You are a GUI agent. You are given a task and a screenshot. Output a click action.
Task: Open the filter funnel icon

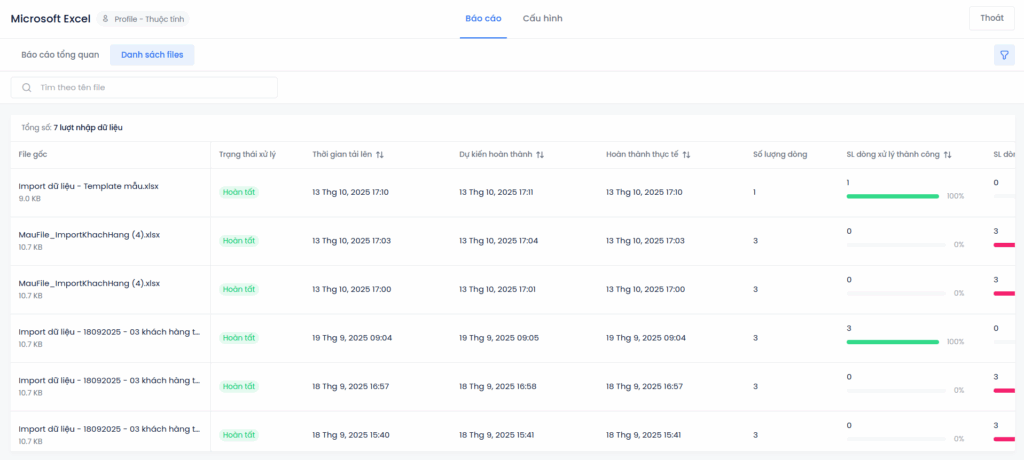(x=1003, y=55)
